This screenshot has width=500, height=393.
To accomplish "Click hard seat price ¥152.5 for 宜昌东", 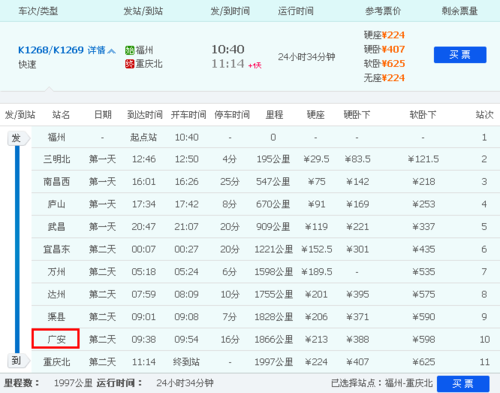I will click(317, 249).
